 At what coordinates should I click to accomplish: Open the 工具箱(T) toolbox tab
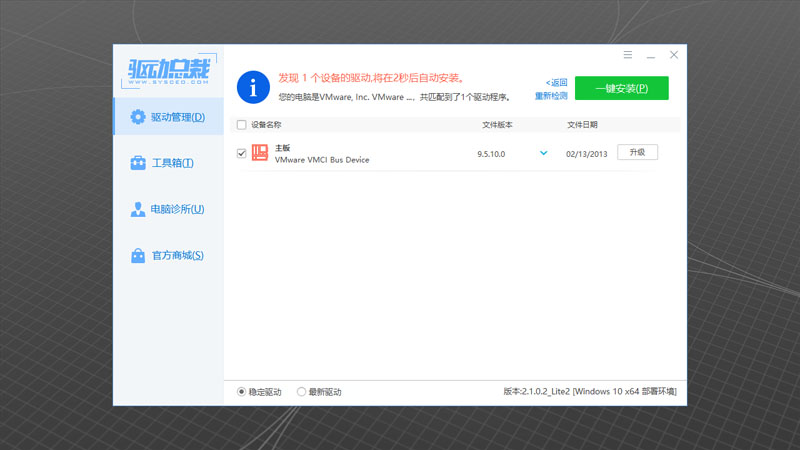(x=168, y=163)
